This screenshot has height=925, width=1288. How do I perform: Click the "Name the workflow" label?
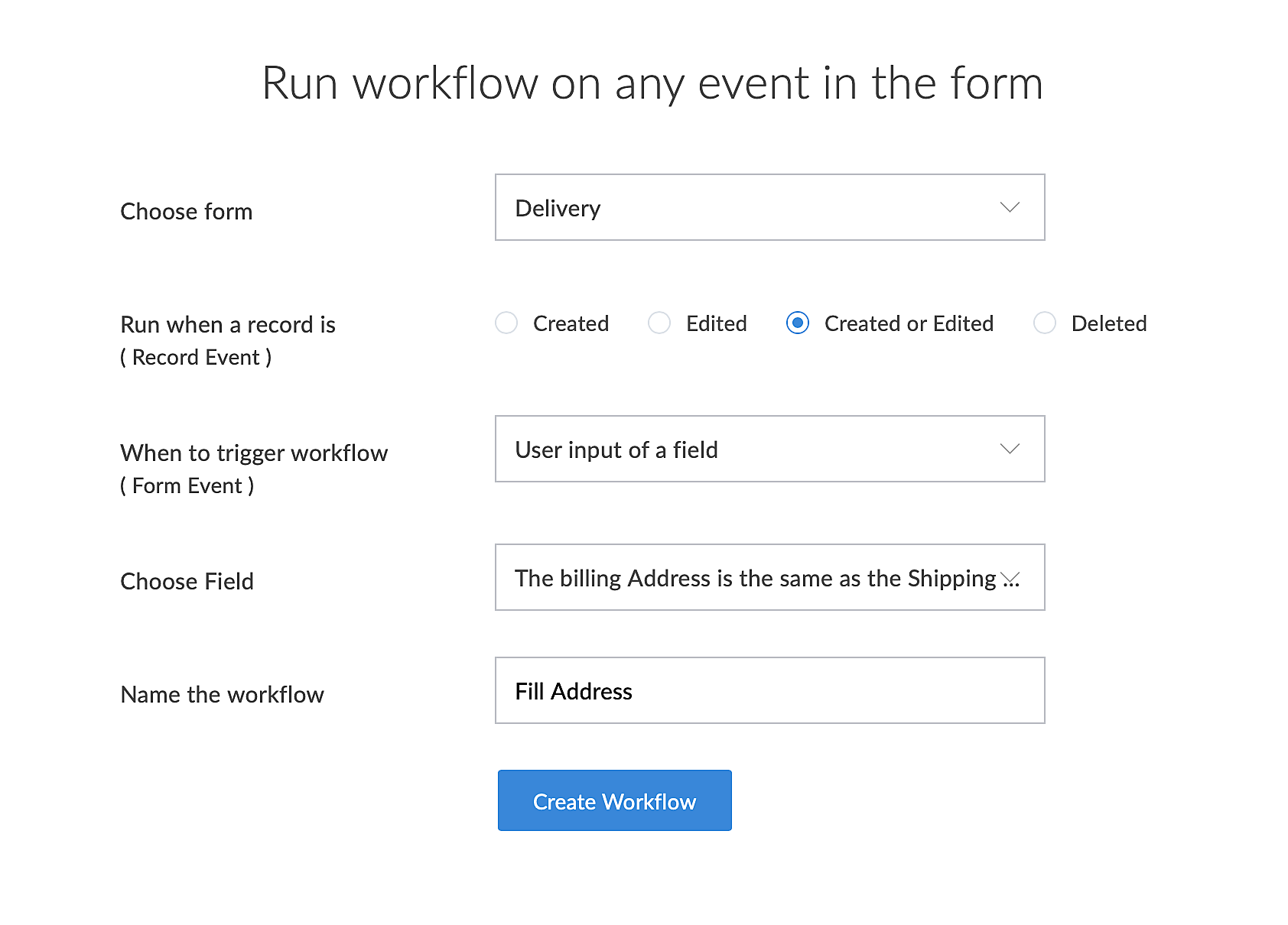223,694
